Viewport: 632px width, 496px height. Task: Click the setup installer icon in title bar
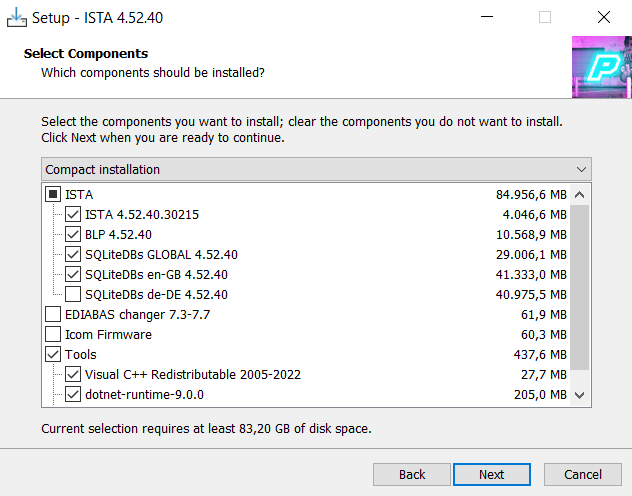[x=17, y=17]
